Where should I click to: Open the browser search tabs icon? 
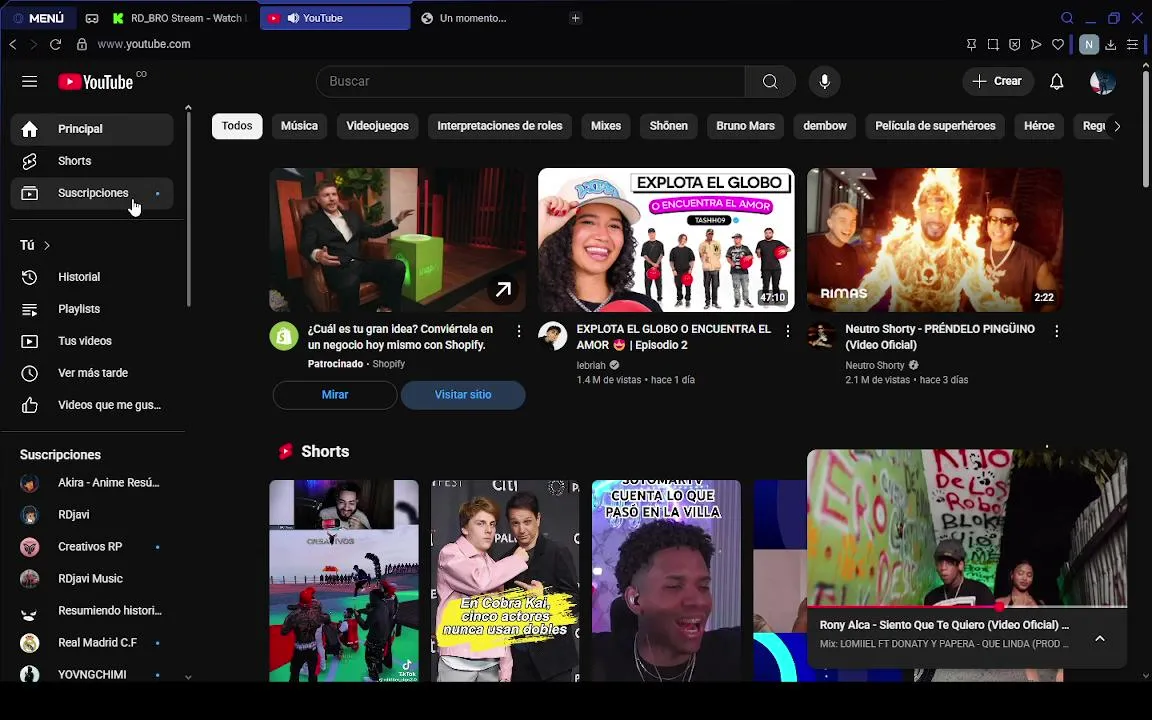point(1067,18)
